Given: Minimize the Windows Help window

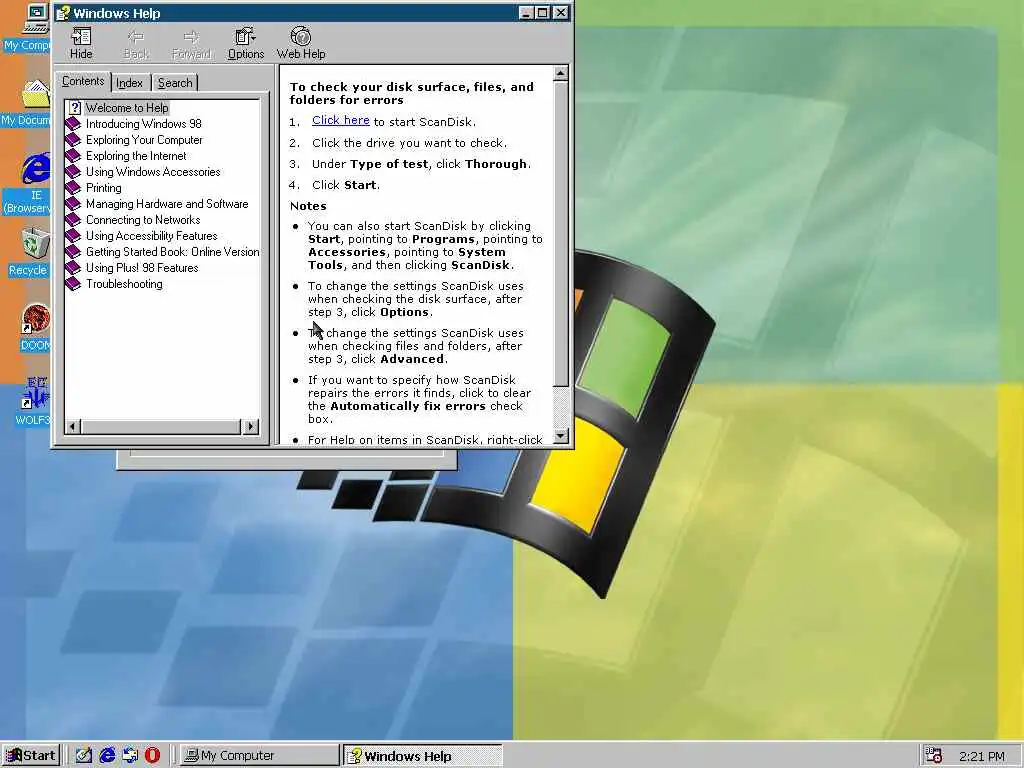Looking at the screenshot, I should pyautogui.click(x=526, y=13).
